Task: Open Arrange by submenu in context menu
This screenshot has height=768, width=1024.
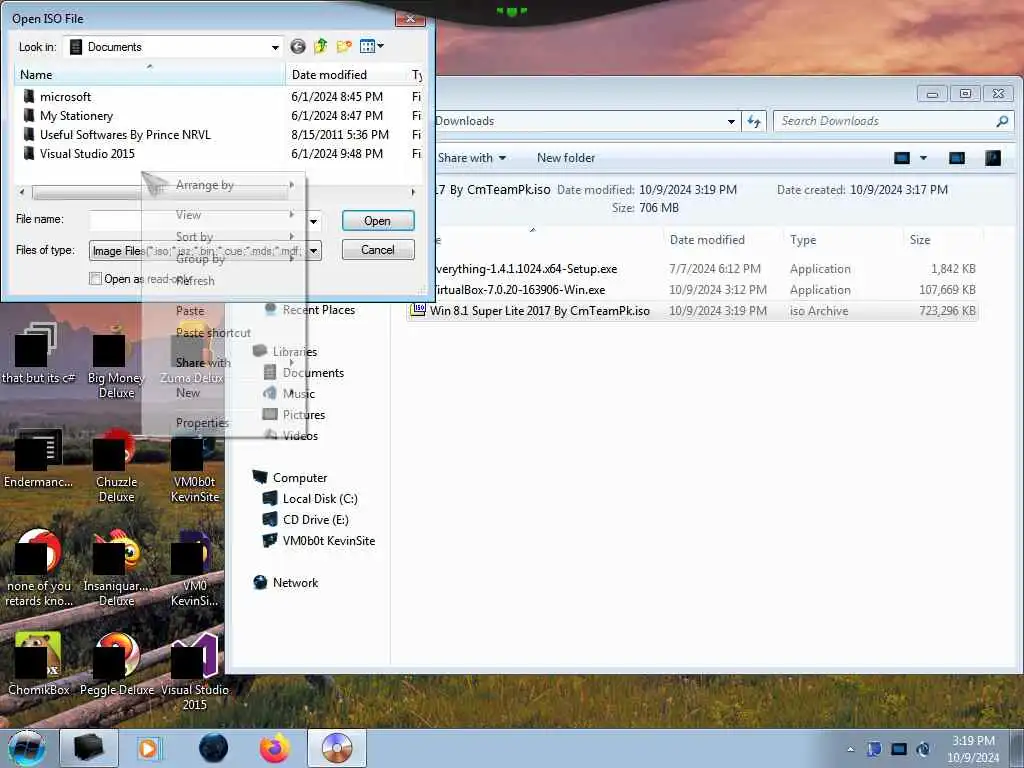Action: [223, 185]
